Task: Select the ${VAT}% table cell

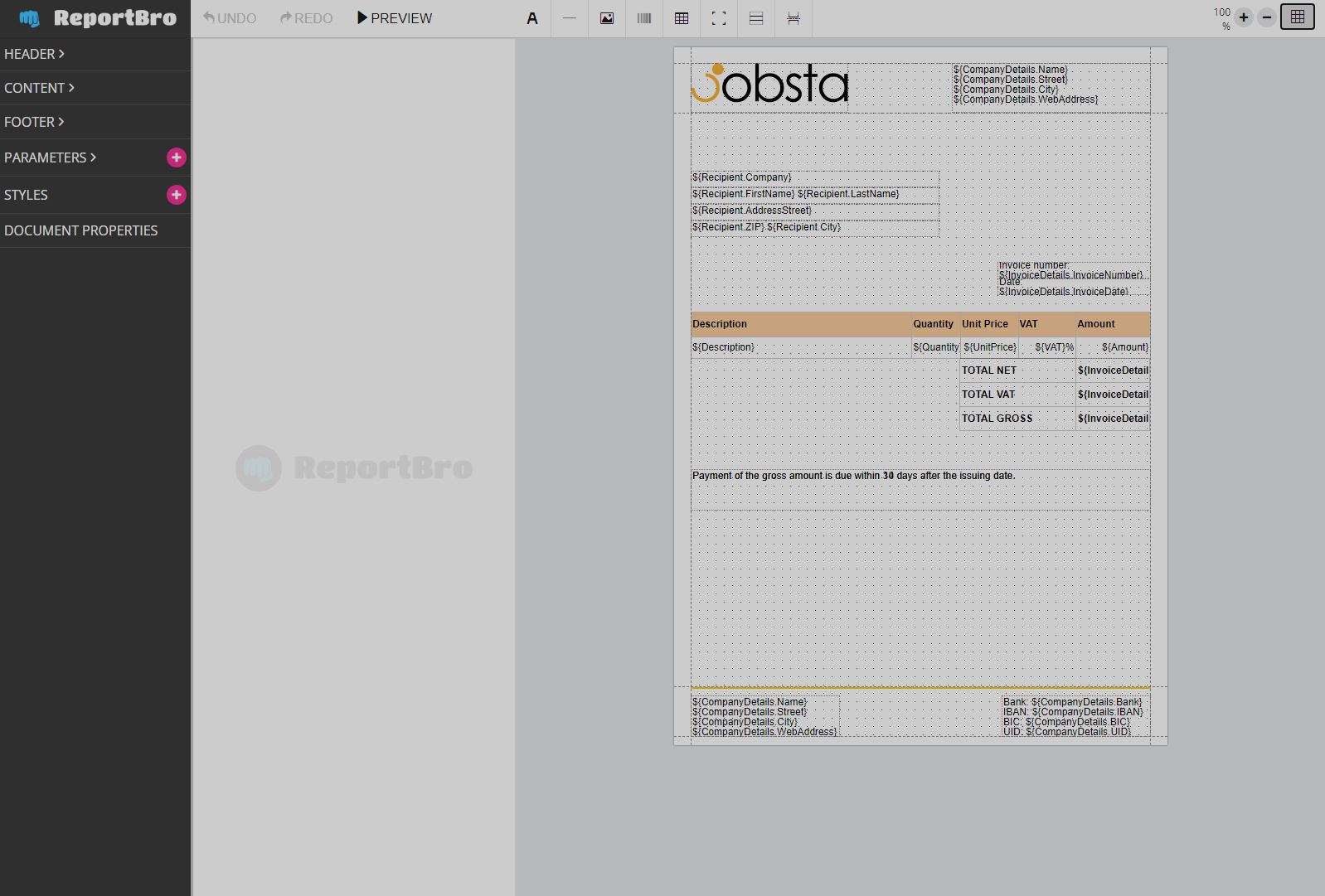Action: tap(1046, 347)
